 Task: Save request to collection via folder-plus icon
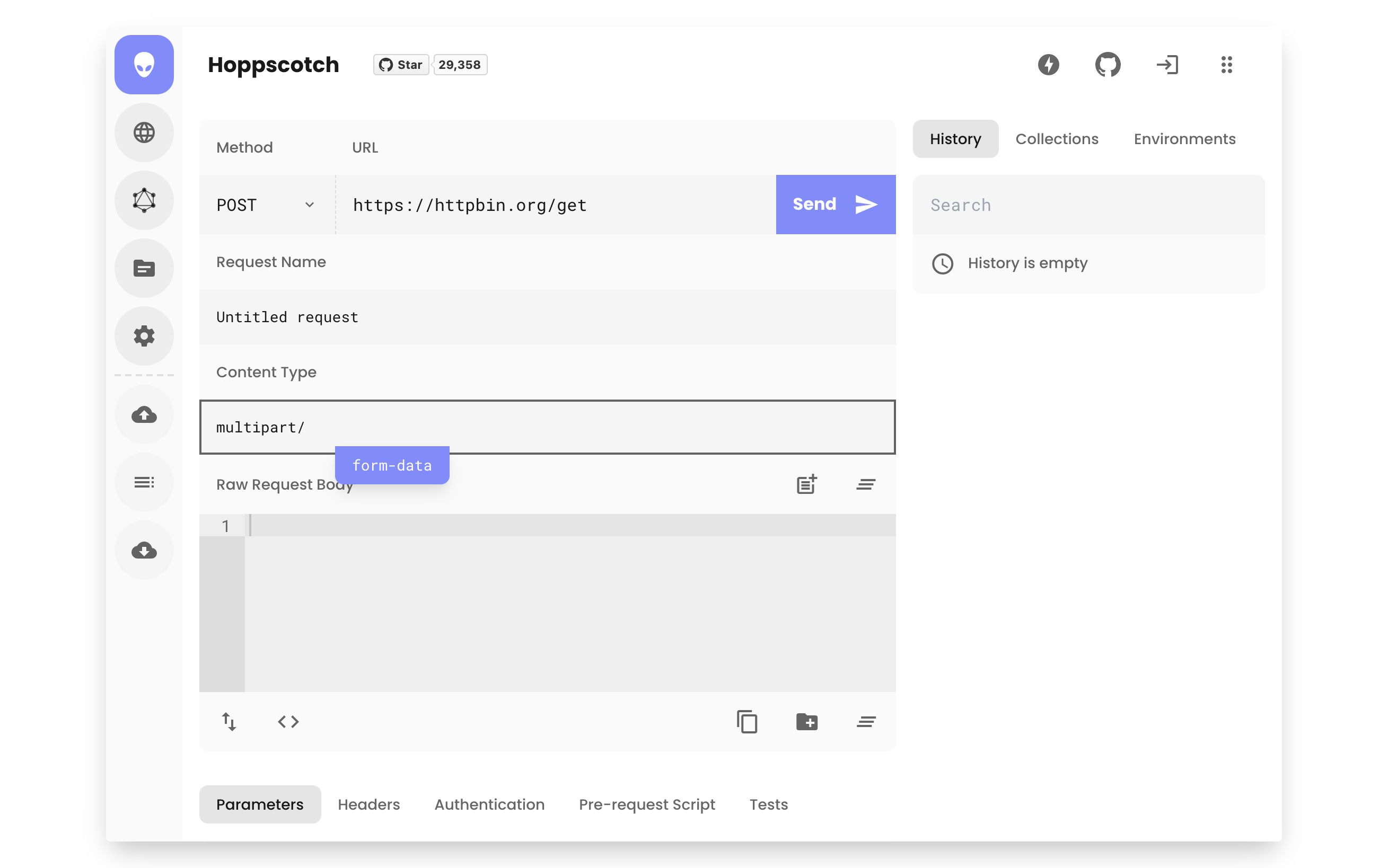[x=806, y=722]
